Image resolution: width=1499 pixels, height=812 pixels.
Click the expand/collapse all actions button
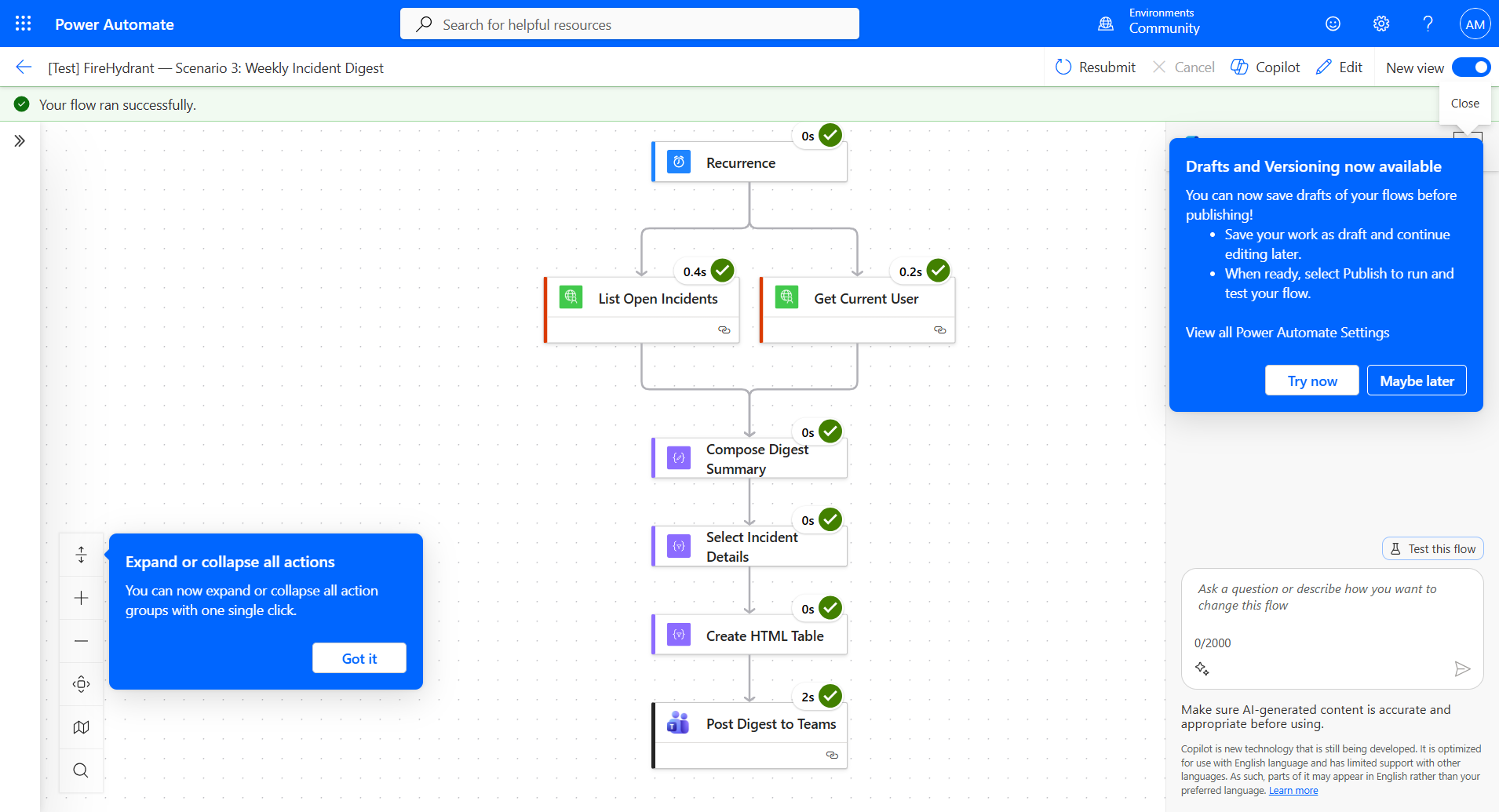click(x=81, y=555)
